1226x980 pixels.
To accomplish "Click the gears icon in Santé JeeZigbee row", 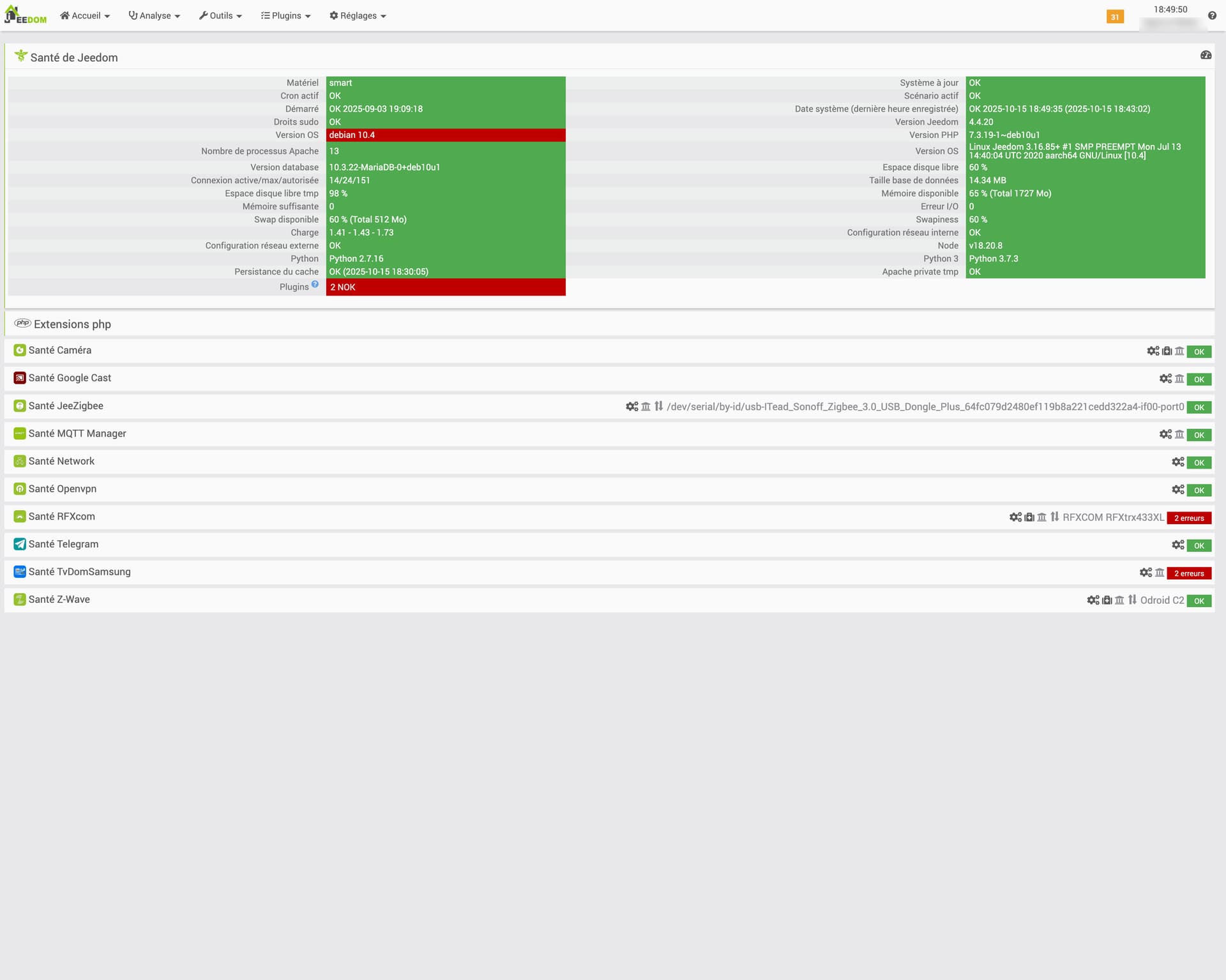I will pos(632,407).
